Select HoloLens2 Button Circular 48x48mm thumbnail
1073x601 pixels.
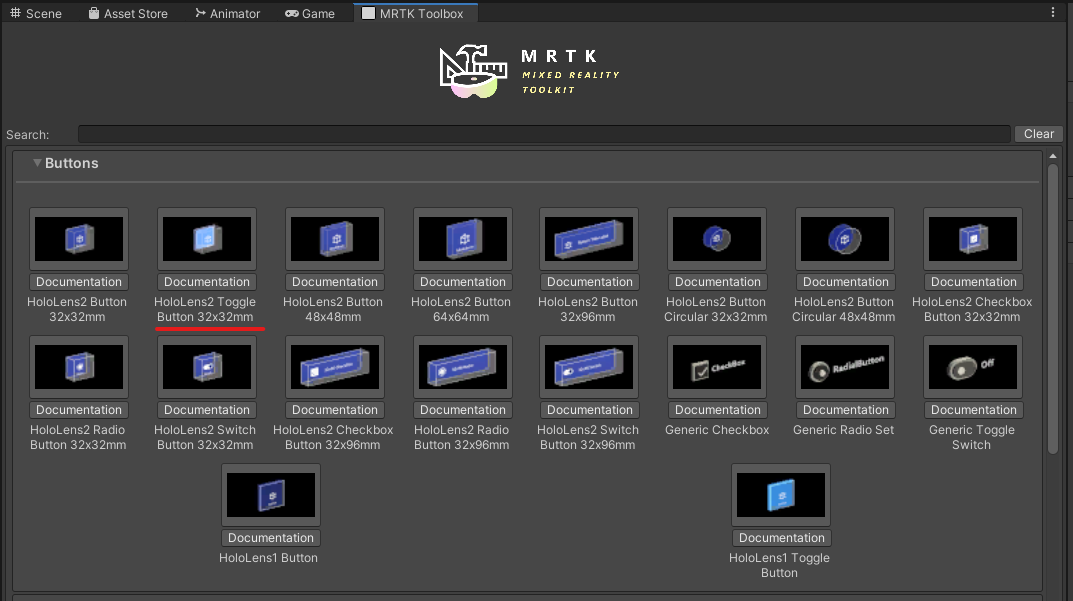pos(844,239)
